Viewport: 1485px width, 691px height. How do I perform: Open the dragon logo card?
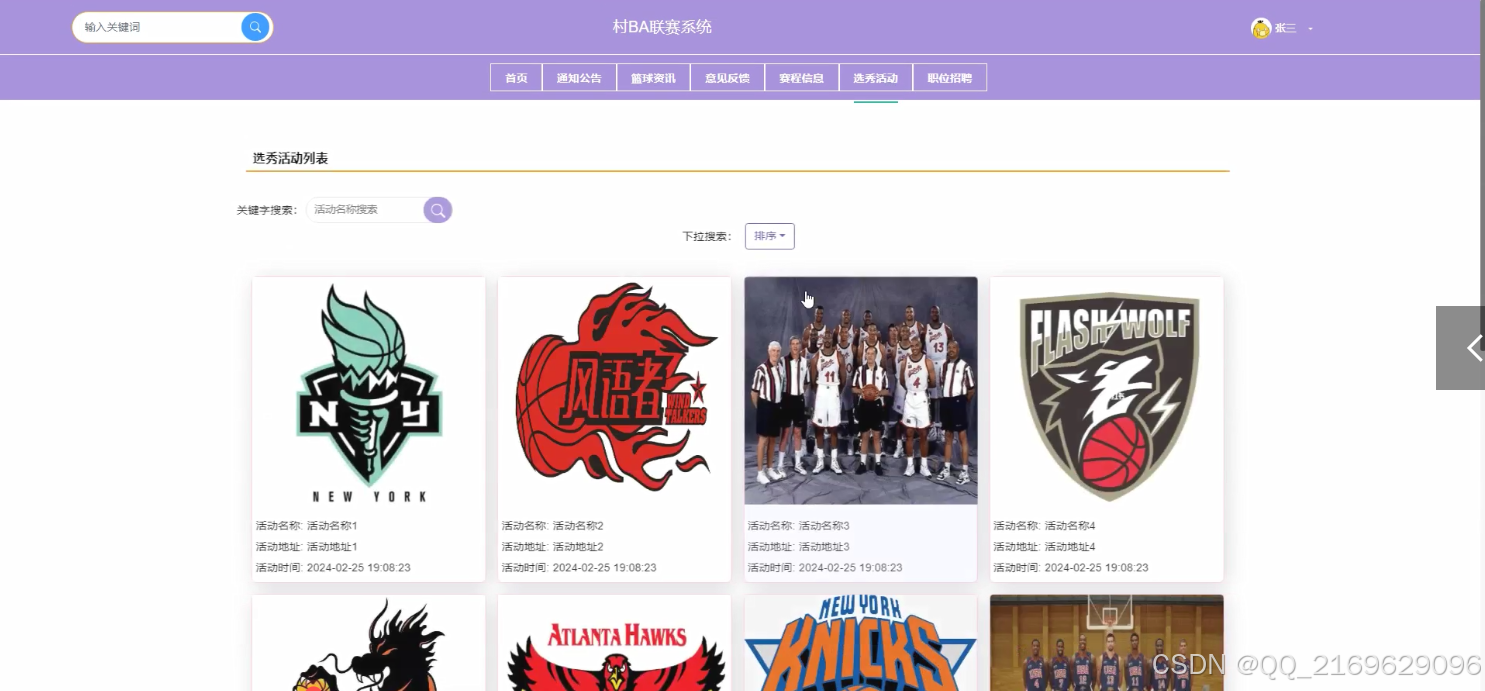368,643
